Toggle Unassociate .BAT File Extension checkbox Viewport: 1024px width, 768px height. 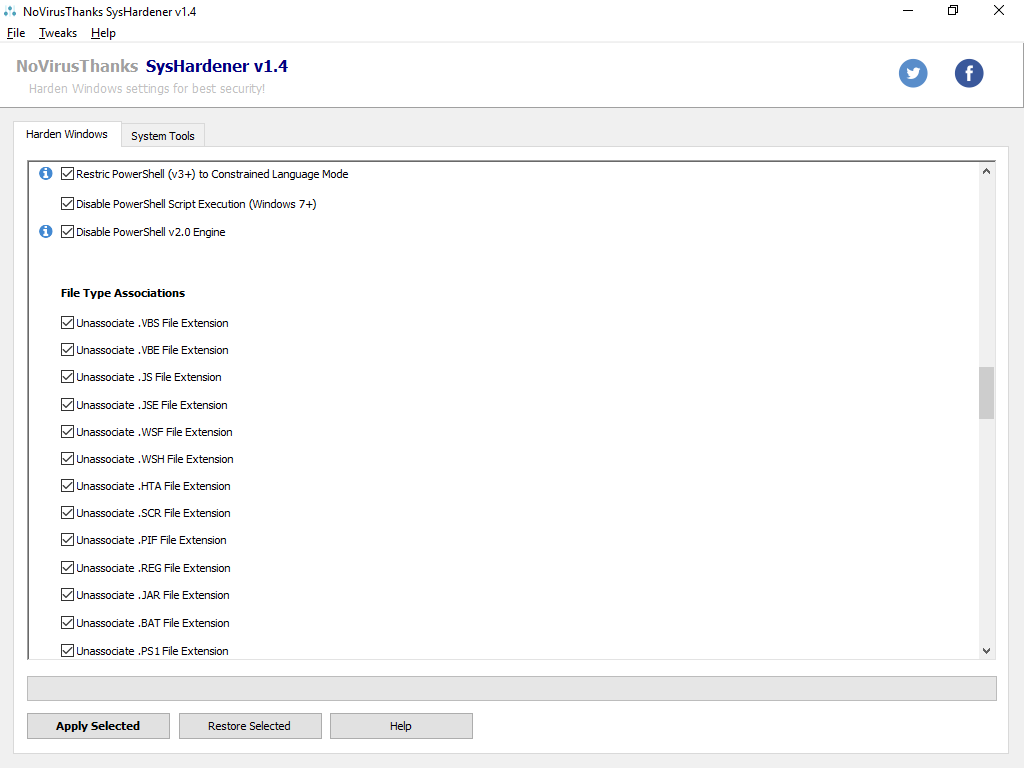coord(67,623)
